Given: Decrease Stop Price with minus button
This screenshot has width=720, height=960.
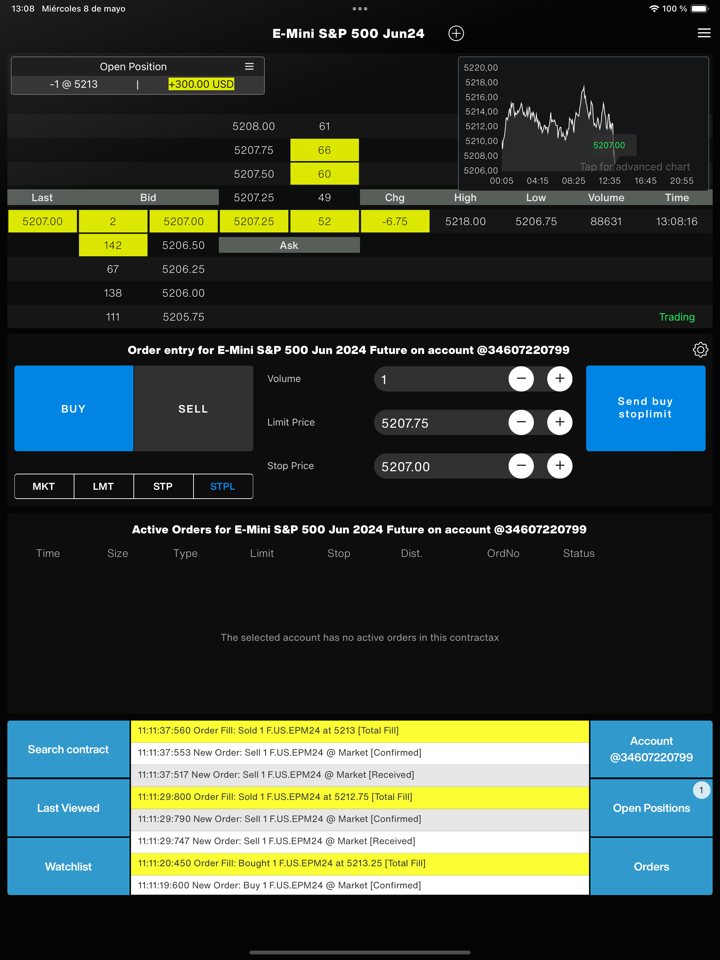Looking at the screenshot, I should pos(521,466).
